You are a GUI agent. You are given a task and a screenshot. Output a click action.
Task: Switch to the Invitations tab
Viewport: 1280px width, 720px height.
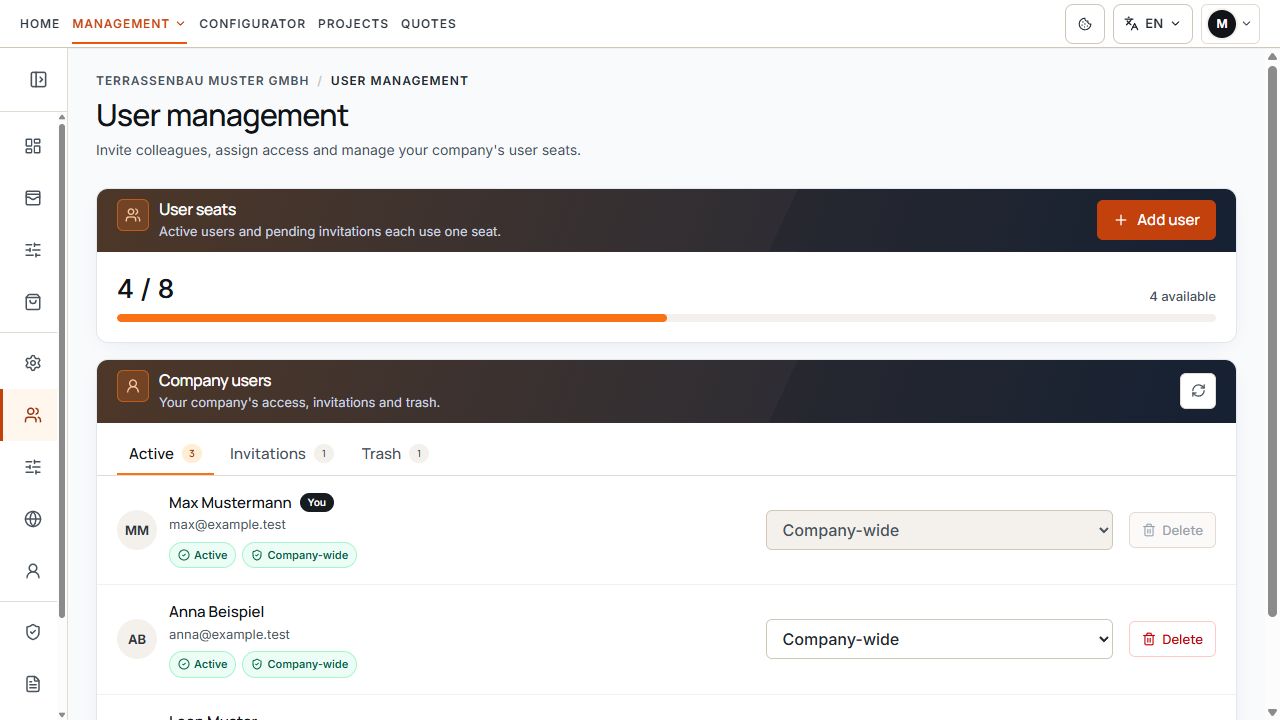(281, 454)
